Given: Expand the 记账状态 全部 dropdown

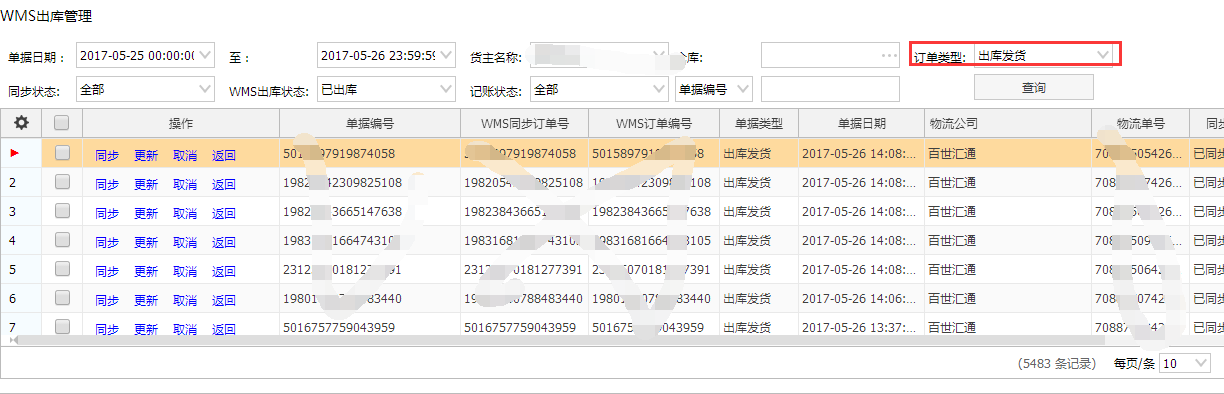Looking at the screenshot, I should coord(658,90).
